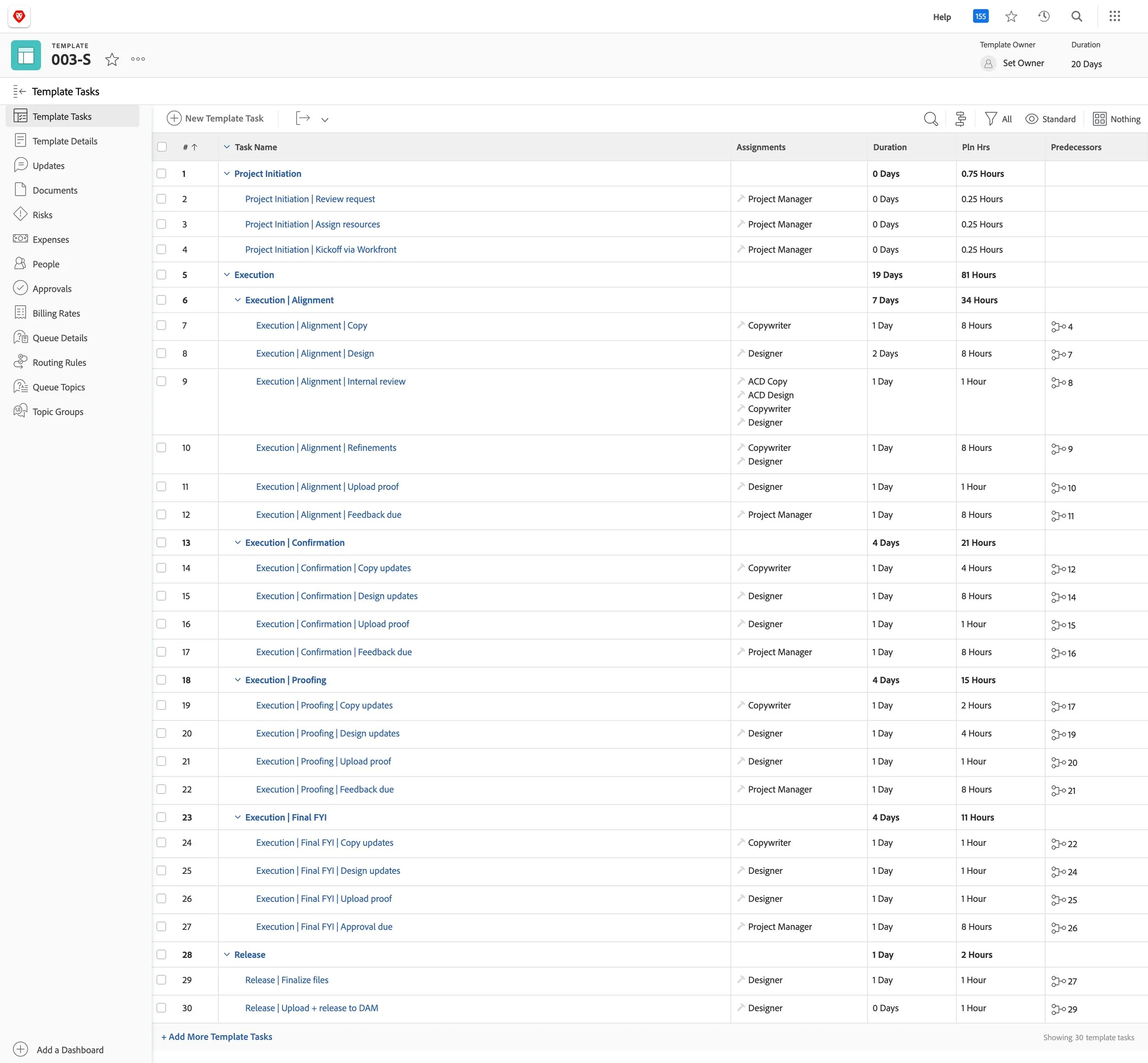
Task: Sort by the Duration column header
Action: [889, 147]
